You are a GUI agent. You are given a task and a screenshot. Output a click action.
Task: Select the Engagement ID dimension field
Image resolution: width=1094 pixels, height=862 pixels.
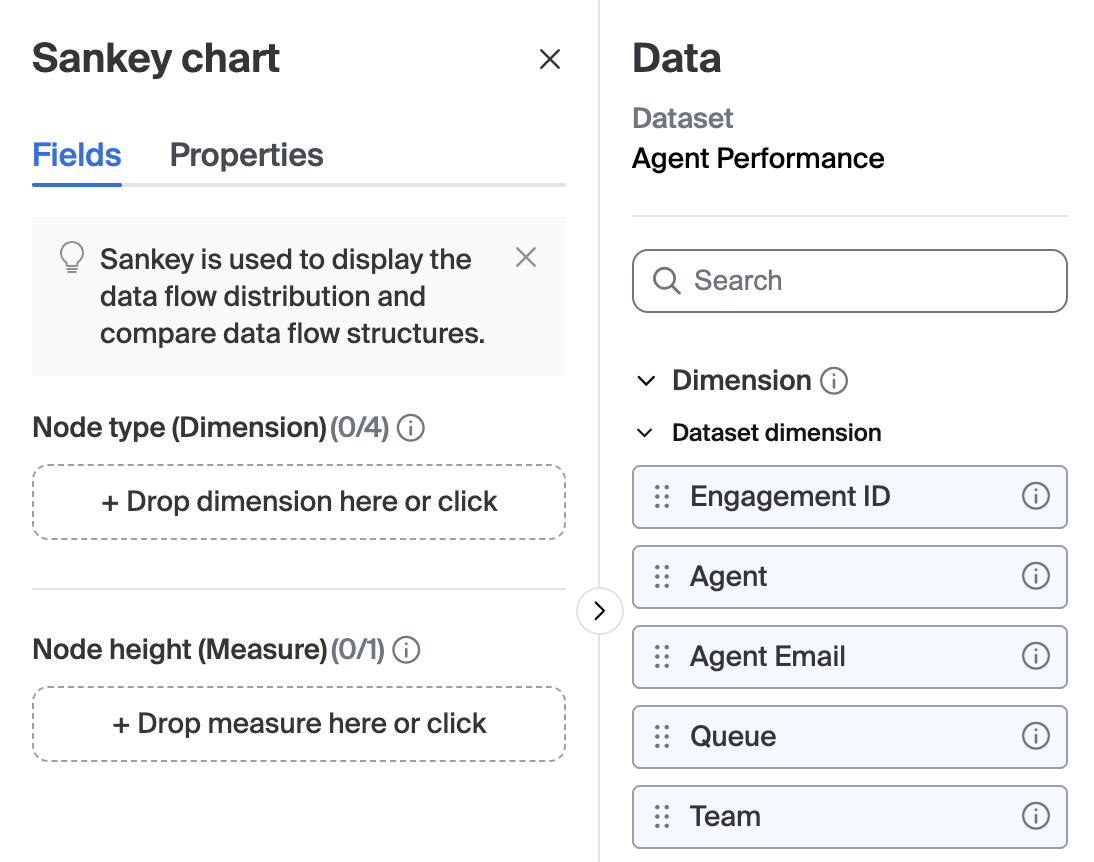point(790,496)
